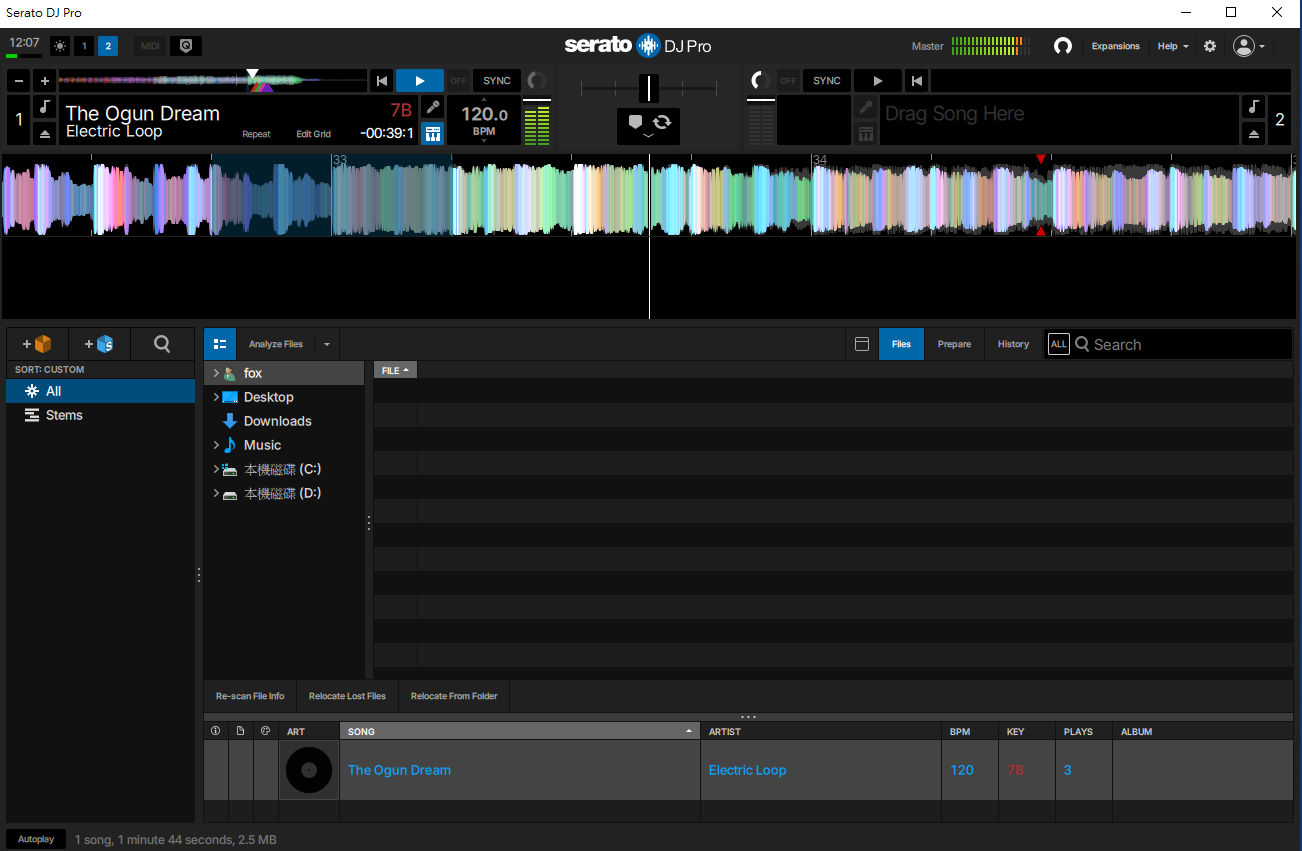Screen dimensions: 1302x851
Task: Jump to track start on deck 1
Action: pos(381,81)
